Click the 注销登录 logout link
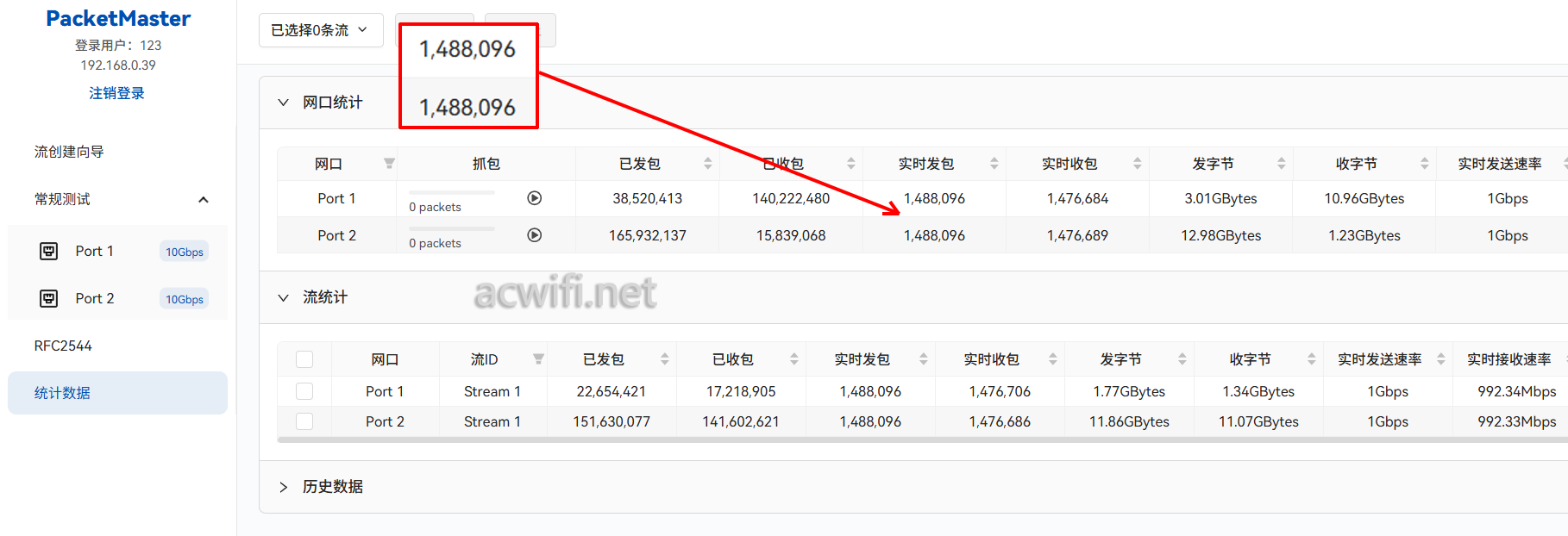Viewport: 1568px width, 536px height. pyautogui.click(x=116, y=93)
